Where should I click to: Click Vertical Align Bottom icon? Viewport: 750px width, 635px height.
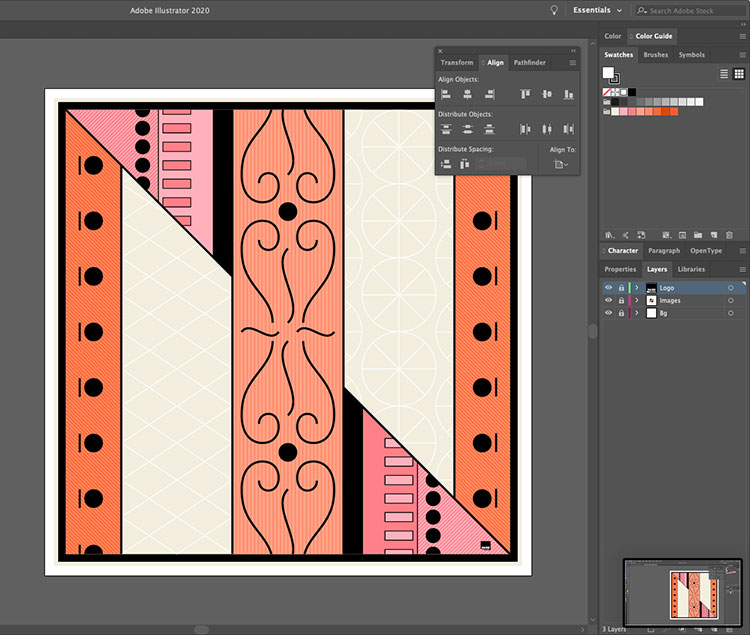click(x=568, y=94)
